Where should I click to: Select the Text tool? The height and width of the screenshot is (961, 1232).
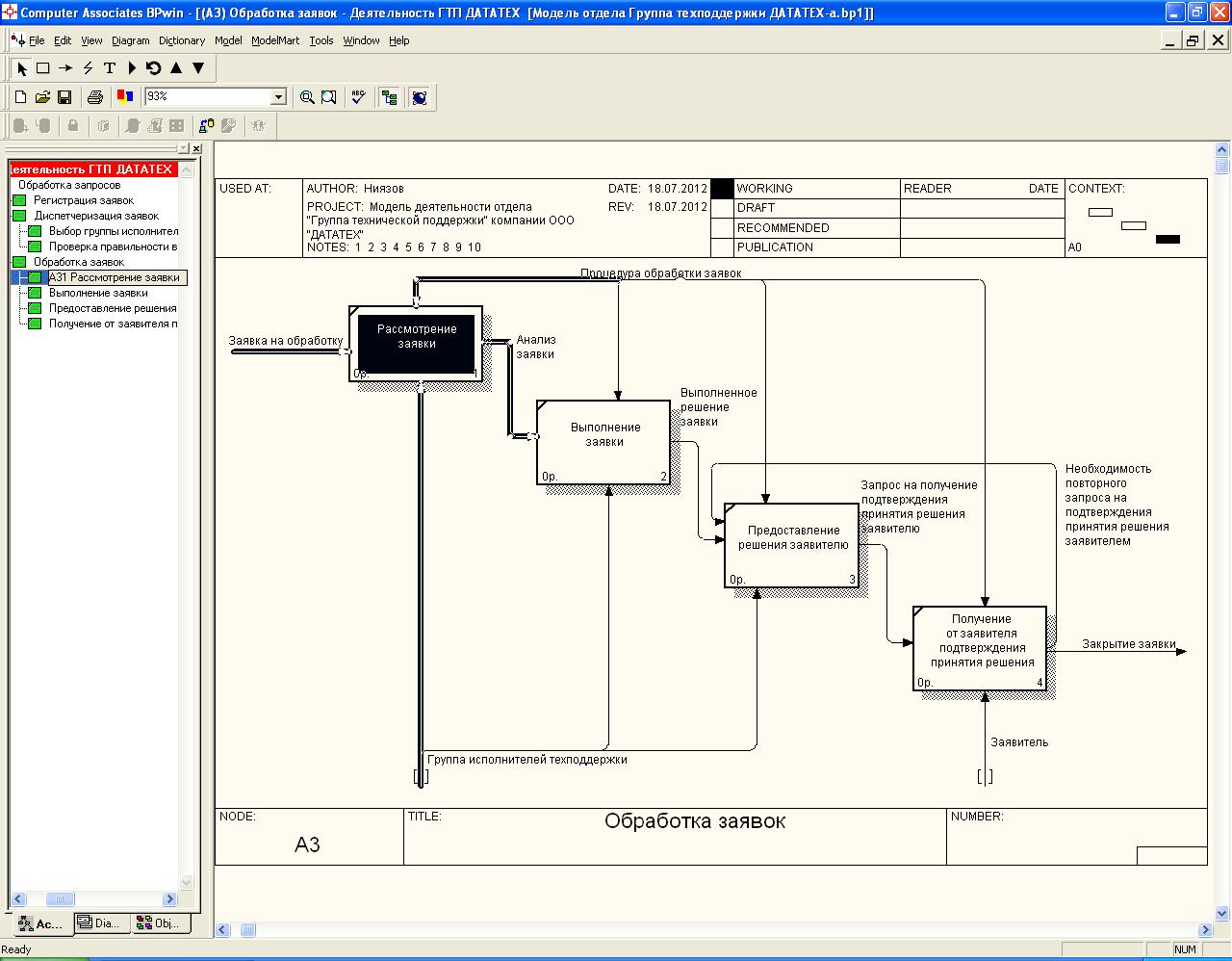point(110,68)
